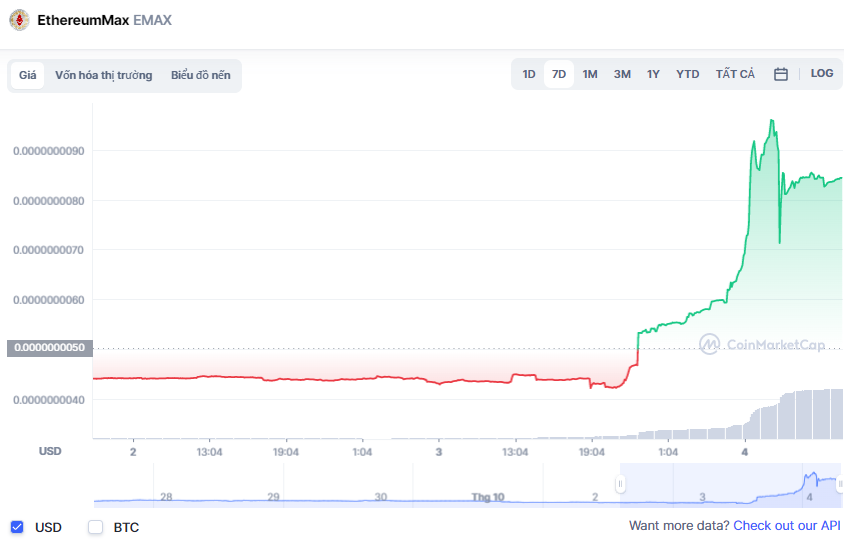
Task: Select the 1Y time range
Action: pos(653,74)
